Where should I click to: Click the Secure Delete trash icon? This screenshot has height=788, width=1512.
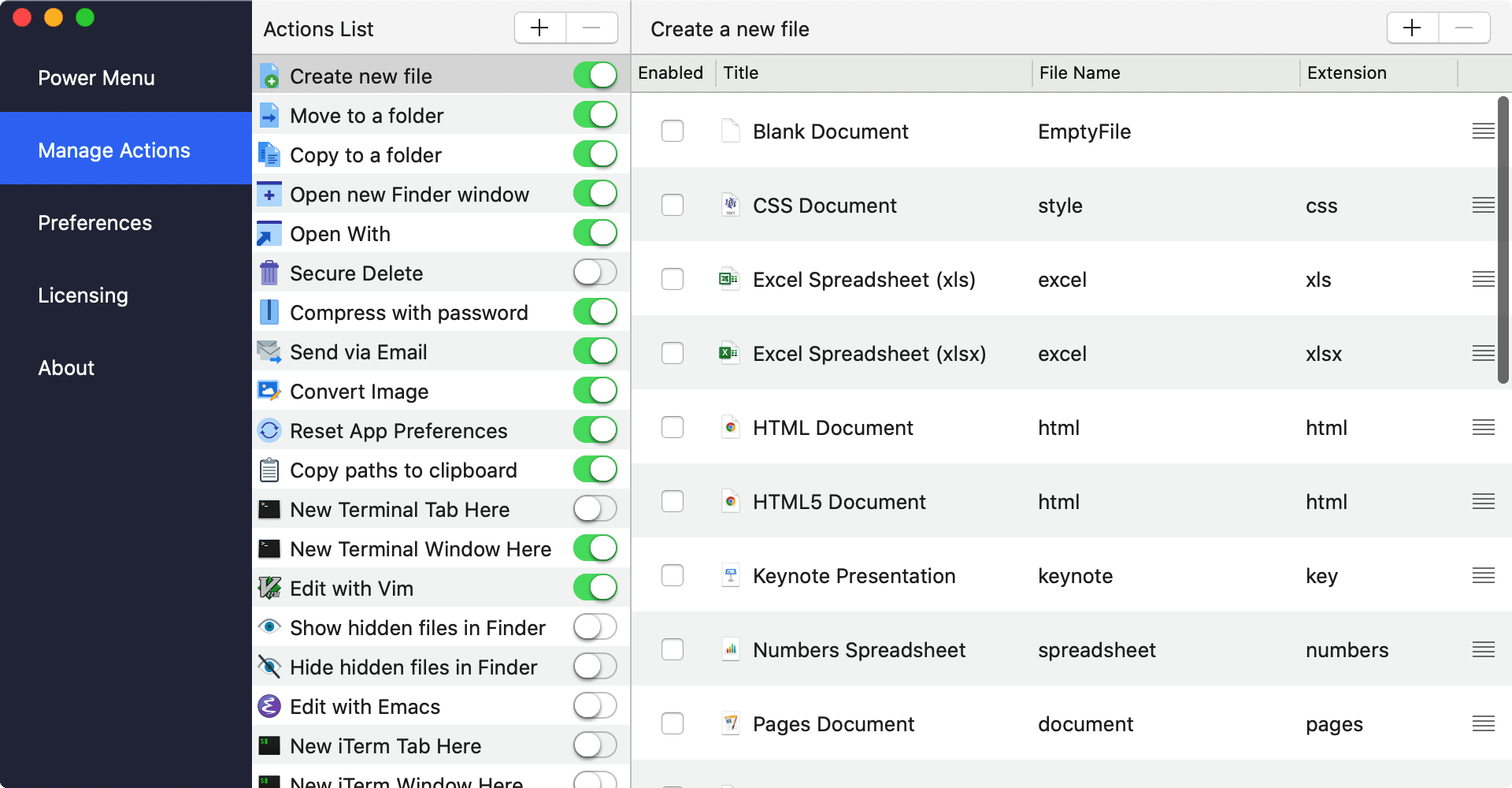269,273
